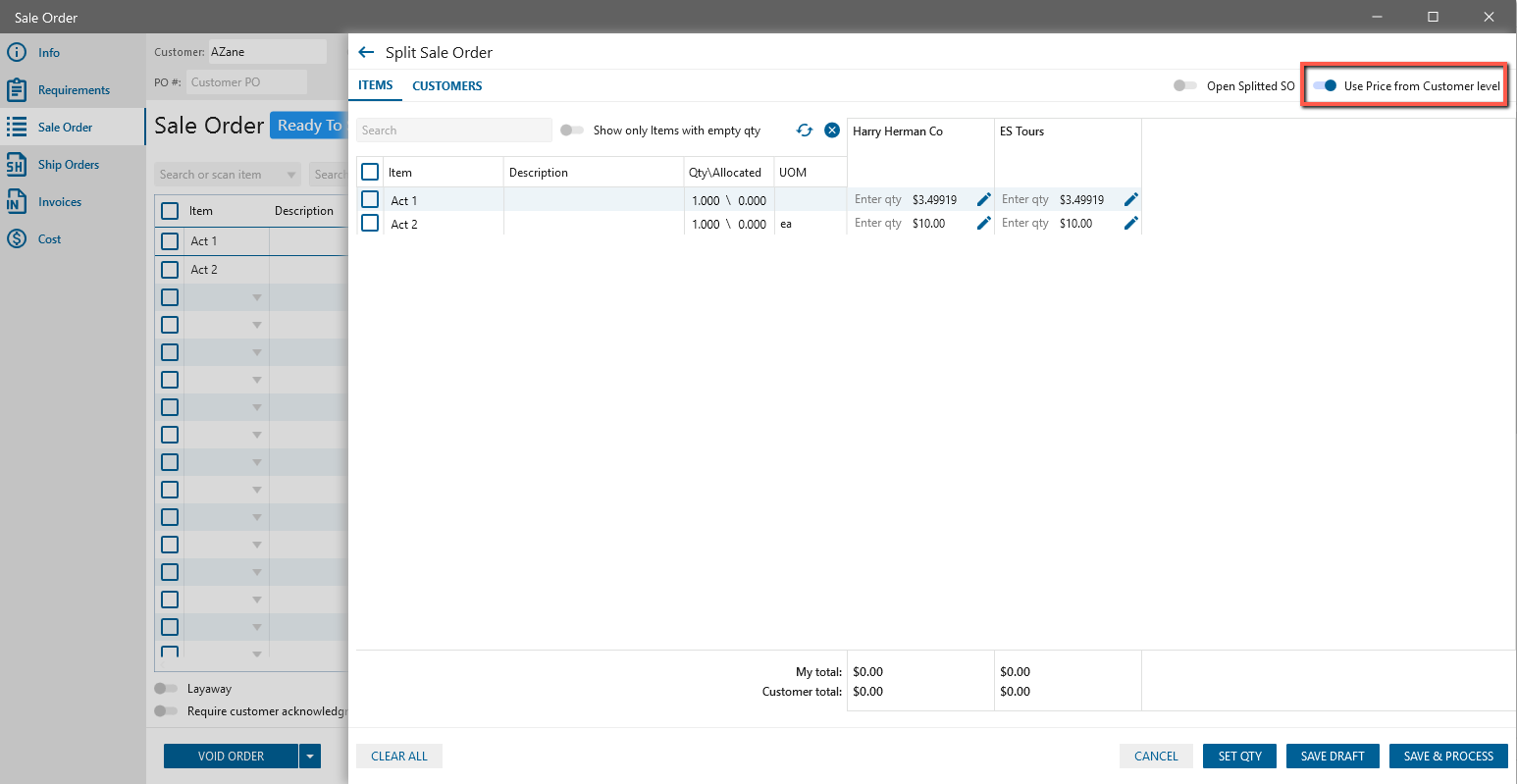This screenshot has width=1517, height=784.
Task: Click the CANCEL button
Action: [1156, 756]
